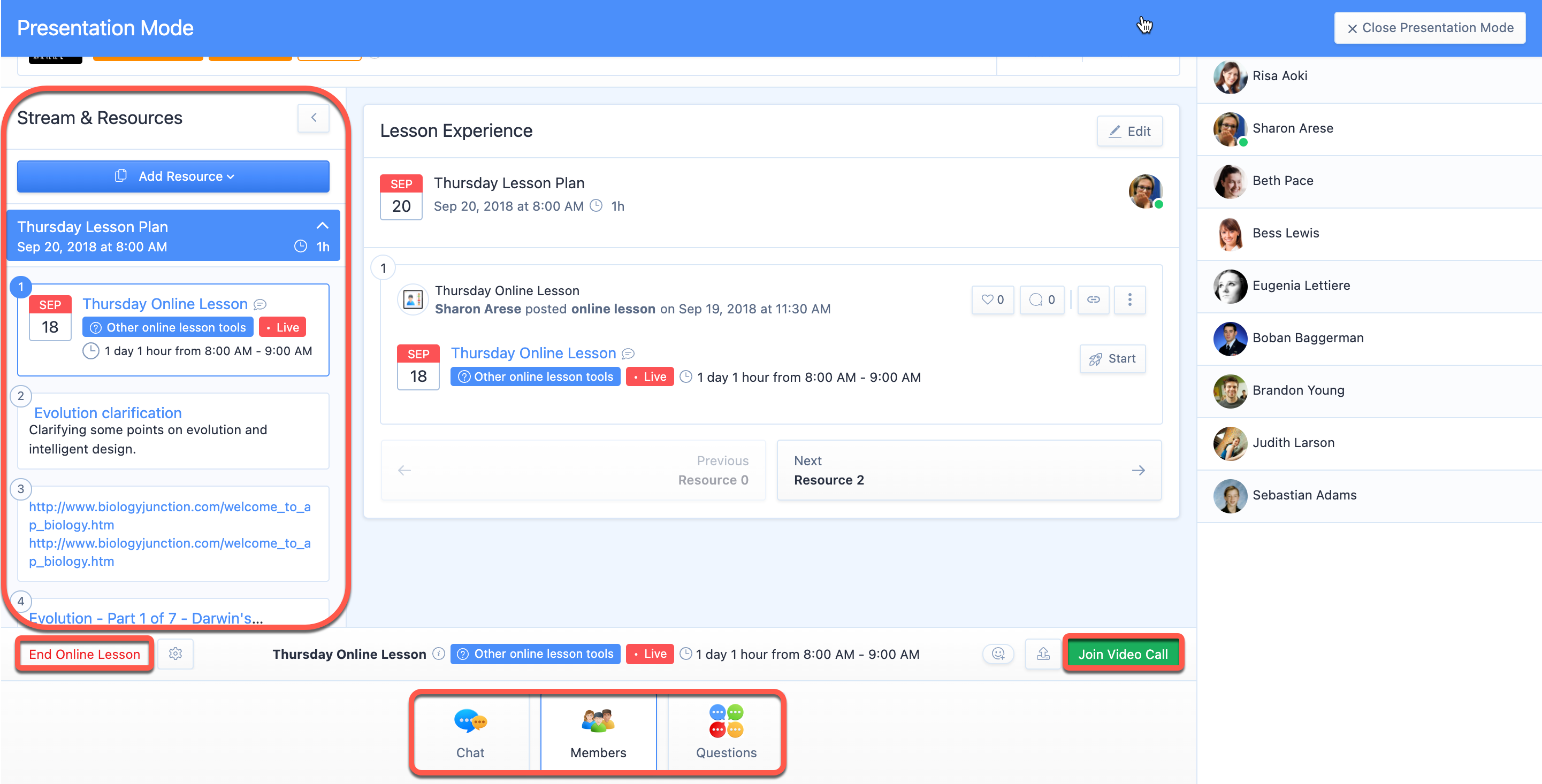Click End Online Lesson button
Viewport: 1542px width, 784px height.
[x=85, y=654]
